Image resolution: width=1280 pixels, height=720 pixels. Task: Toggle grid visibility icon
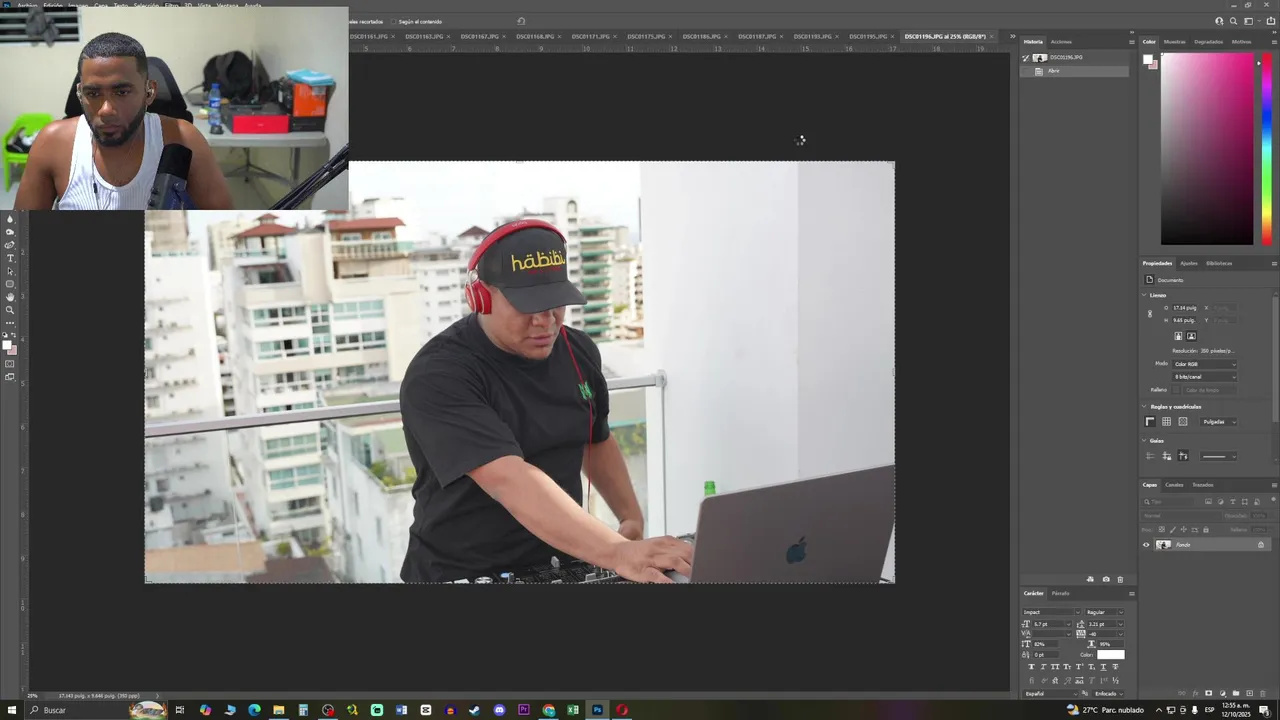click(x=1166, y=421)
